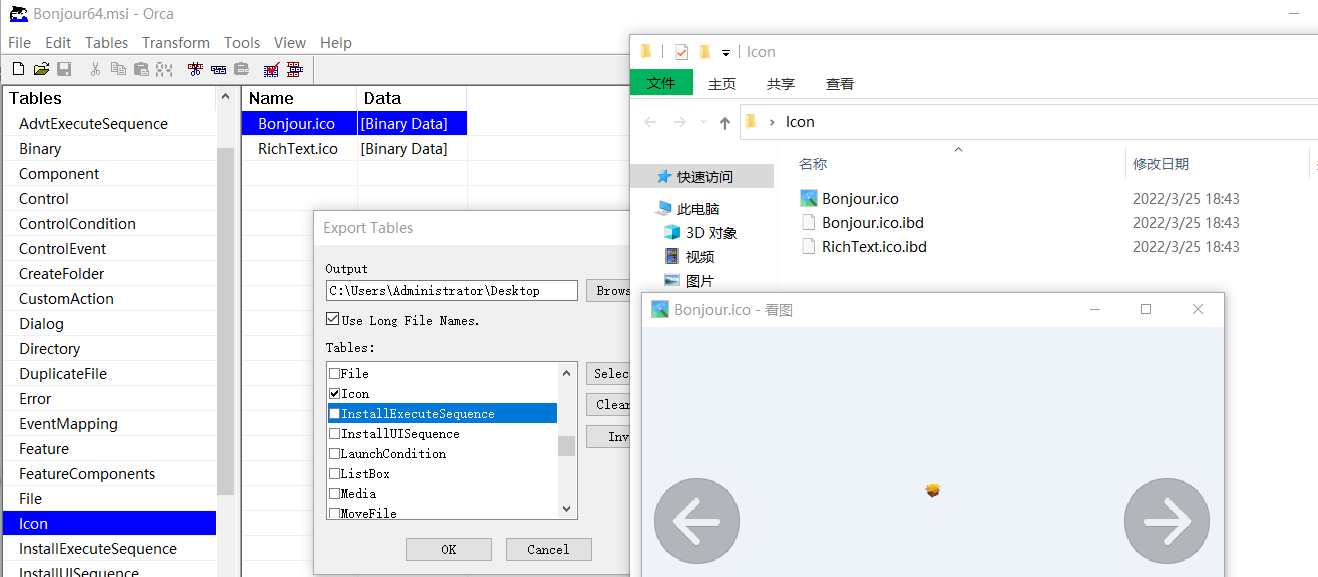The width and height of the screenshot is (1318, 577).
Task: Click the Videos film icon in Explorer sidebar
Action: pos(672,257)
